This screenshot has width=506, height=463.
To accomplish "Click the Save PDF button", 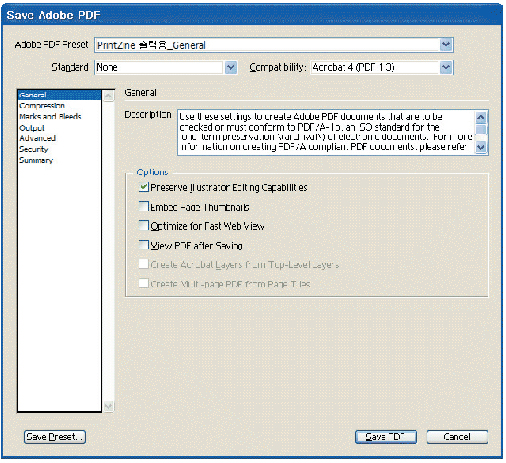I will [x=386, y=437].
